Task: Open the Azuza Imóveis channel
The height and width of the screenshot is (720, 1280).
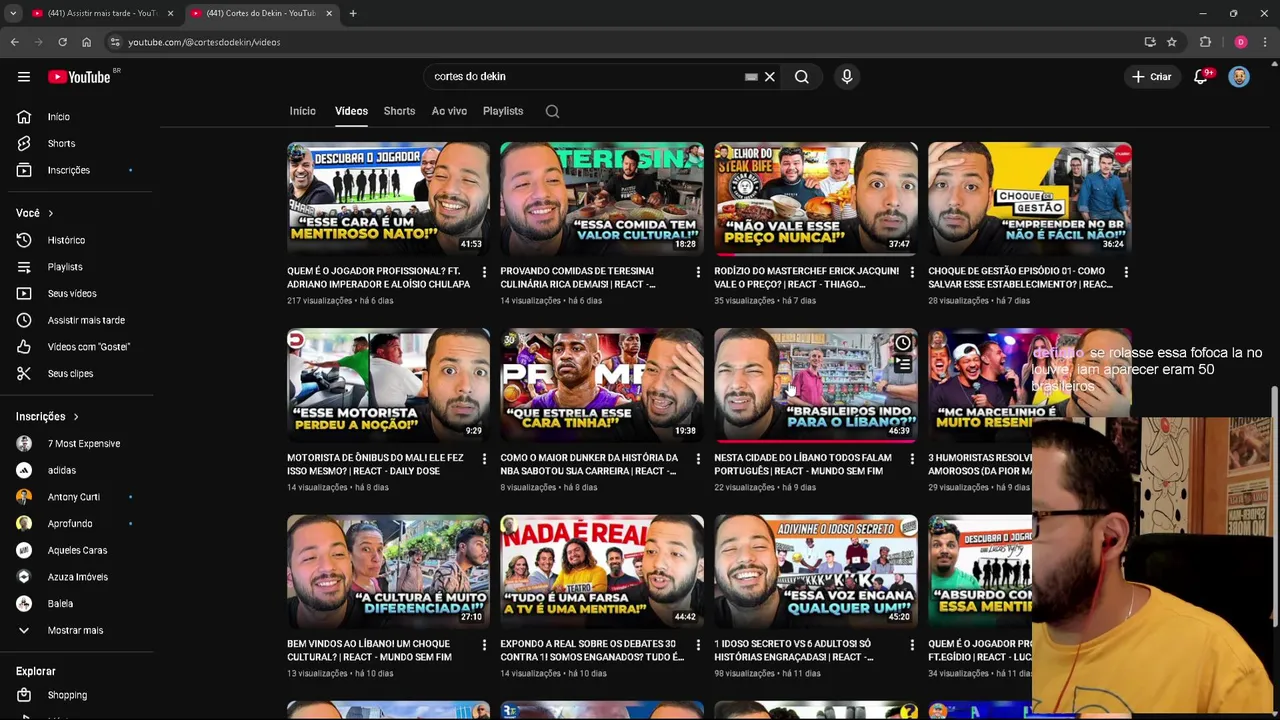Action: [x=78, y=577]
